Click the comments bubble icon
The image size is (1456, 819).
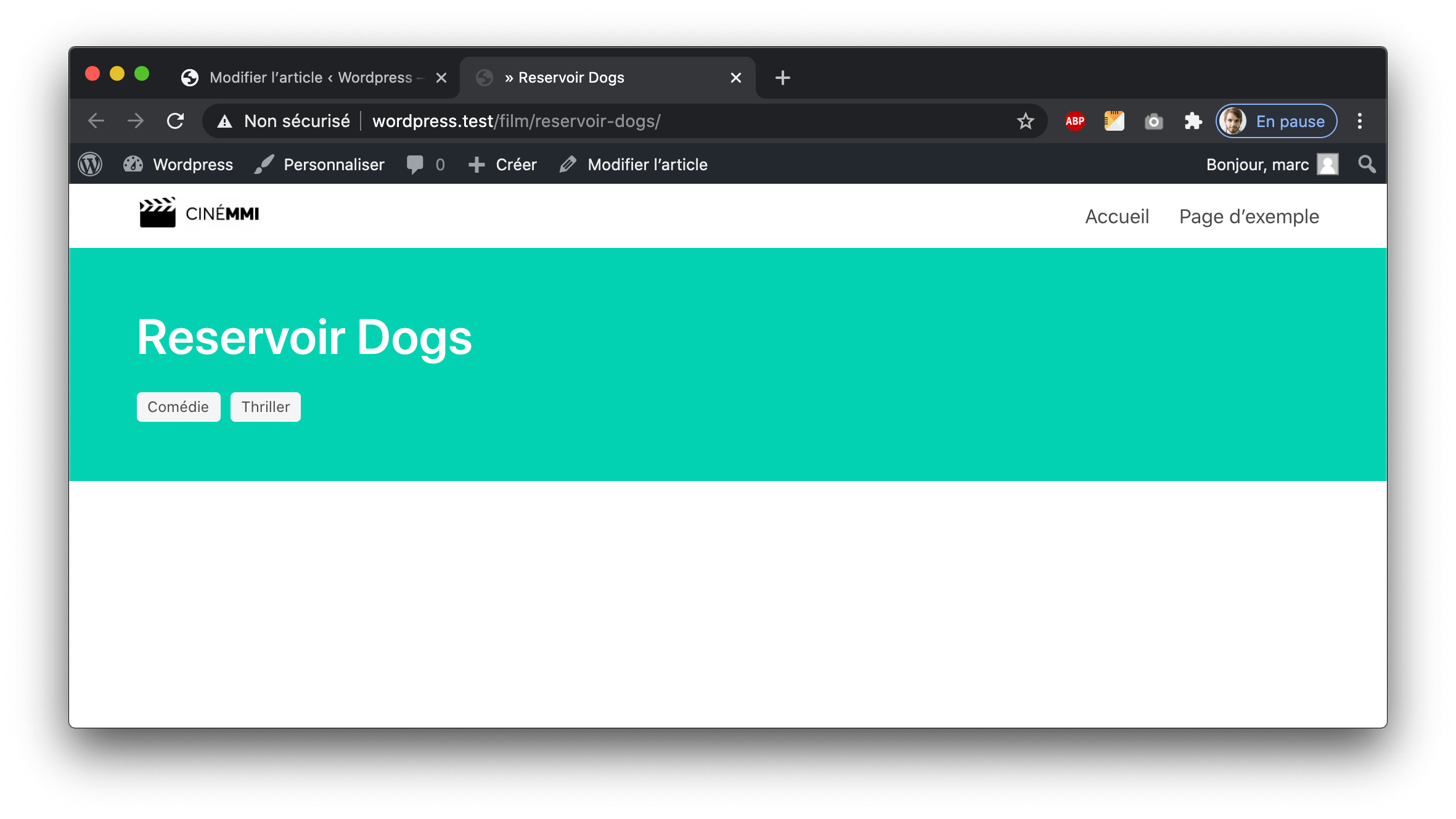pyautogui.click(x=415, y=165)
